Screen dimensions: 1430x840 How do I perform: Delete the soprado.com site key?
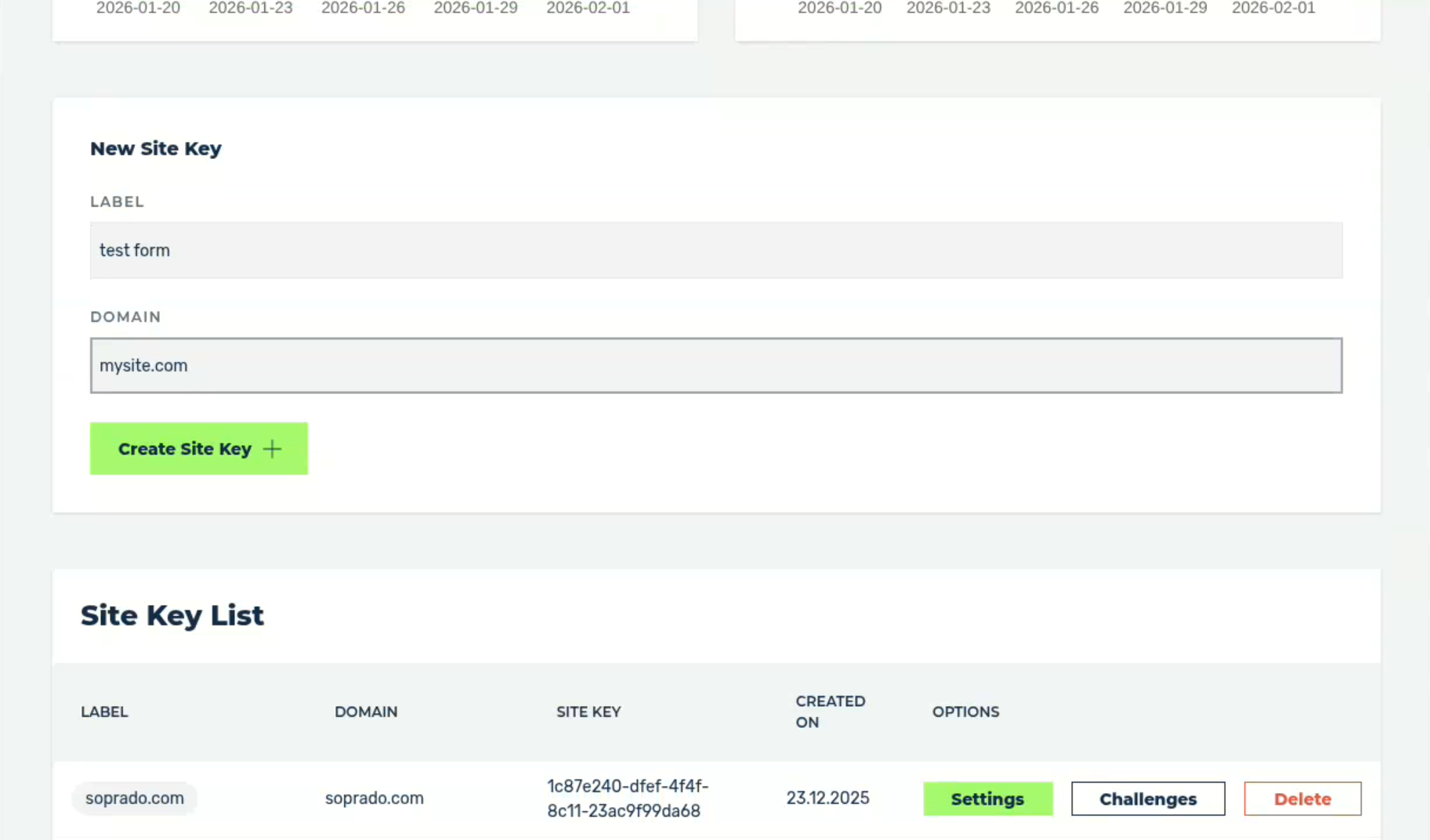1302,798
